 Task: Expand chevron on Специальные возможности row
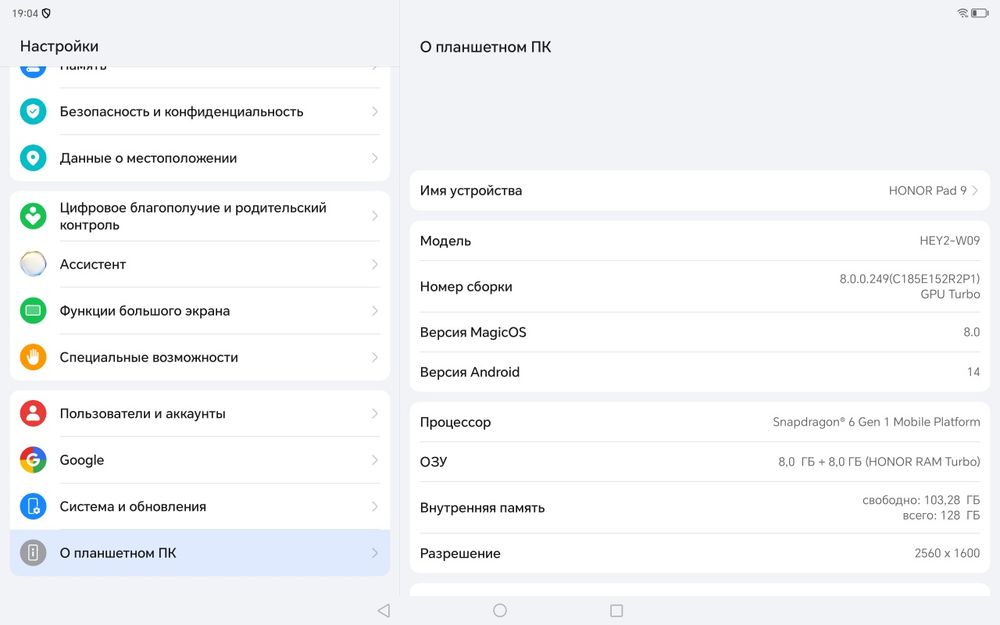click(x=375, y=357)
